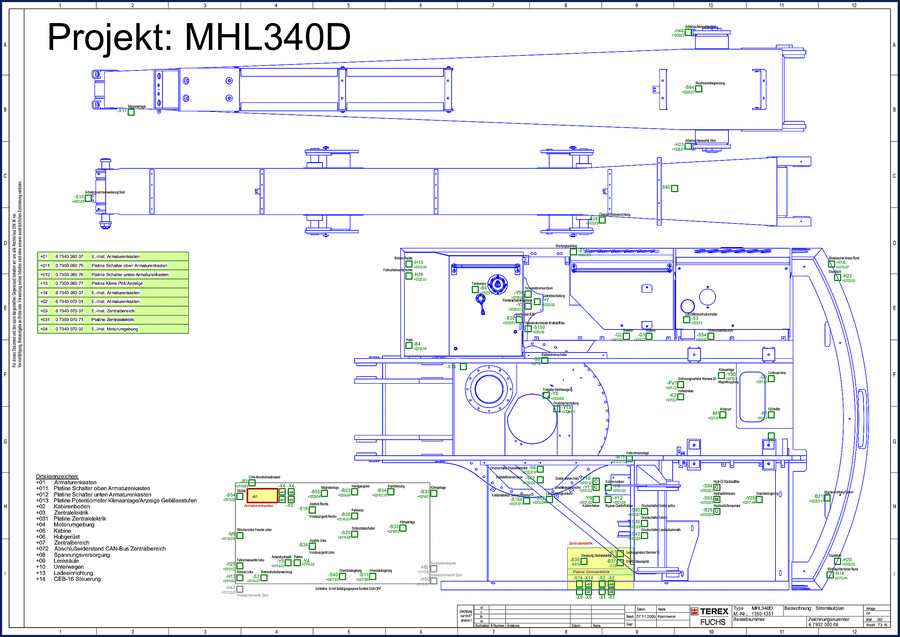Select the -S43 pressure switch marker
Viewport: 900px width, 637px height.
click(x=645, y=535)
